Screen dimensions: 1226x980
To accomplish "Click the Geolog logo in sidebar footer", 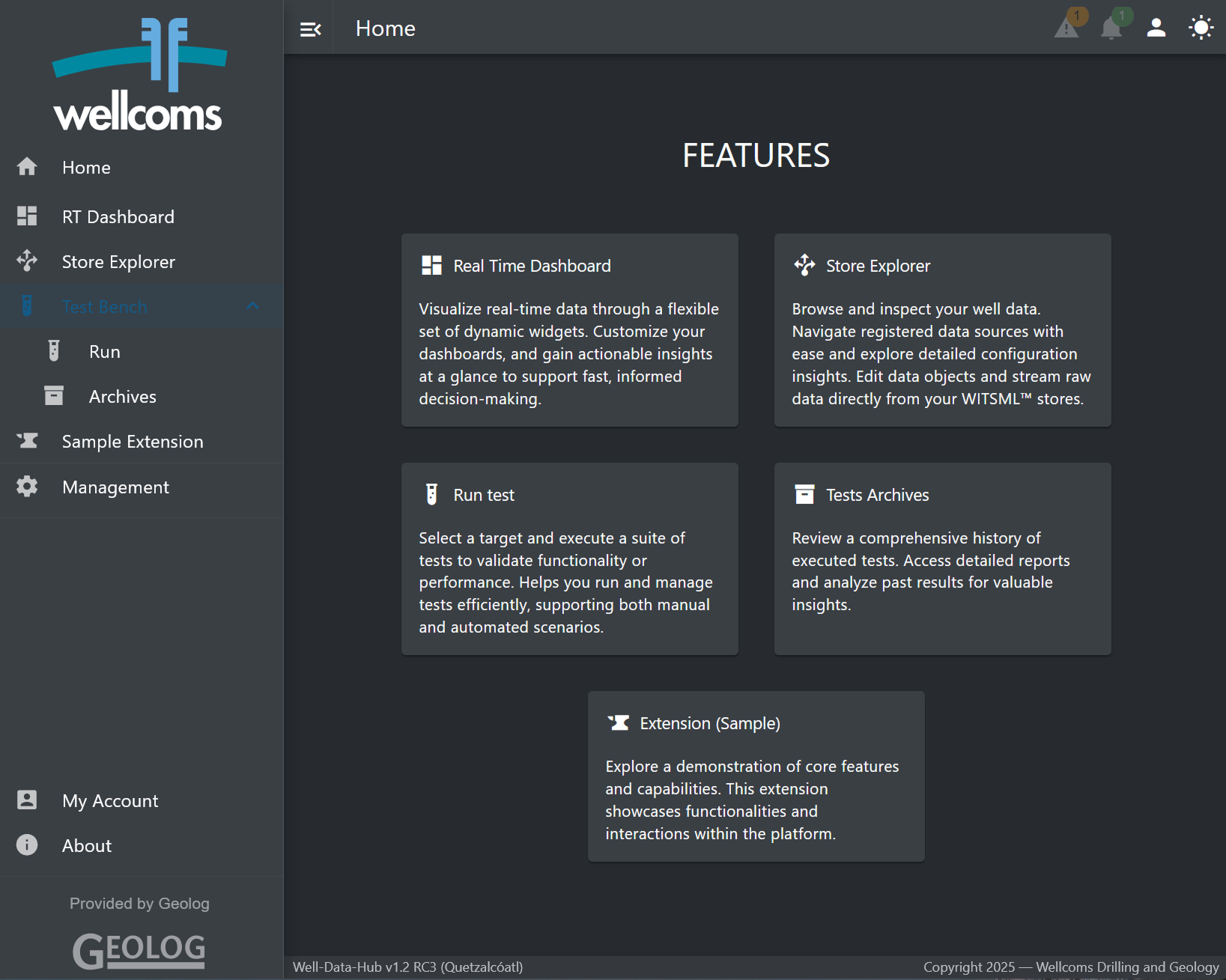I will tap(139, 951).
